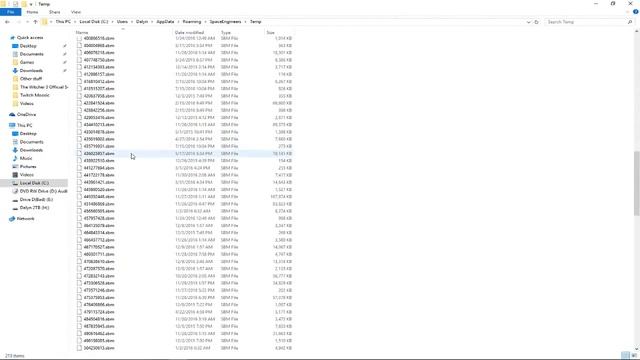Expand chevron after Users in breadcrumb
The image size is (640, 360).
[132, 22]
